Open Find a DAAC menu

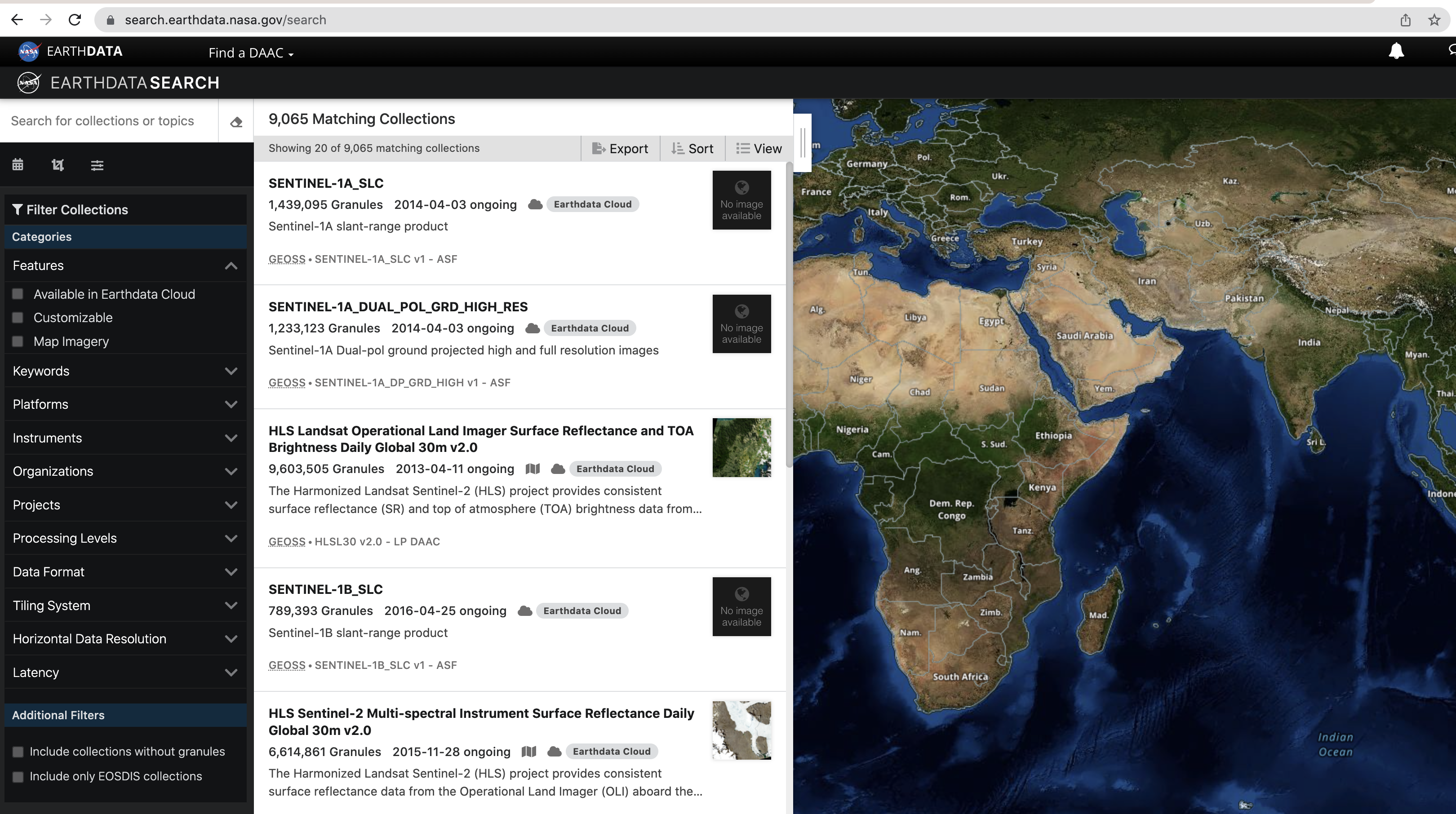(251, 53)
